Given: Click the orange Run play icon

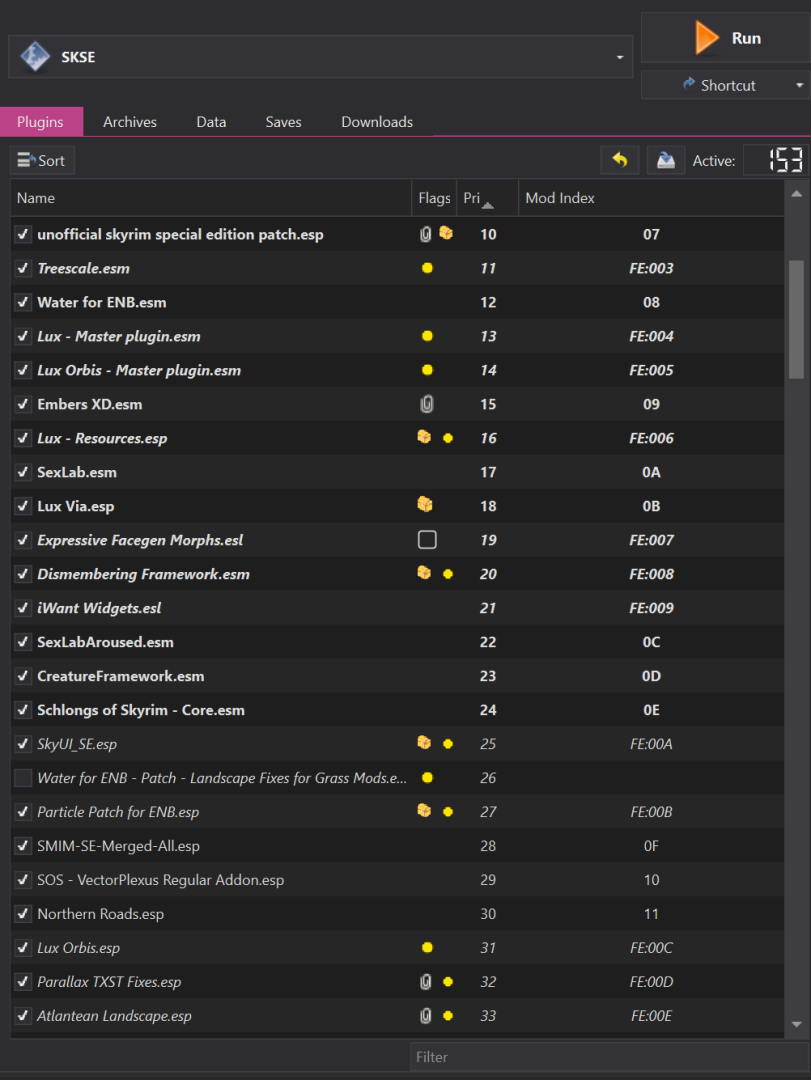Looking at the screenshot, I should point(707,38).
